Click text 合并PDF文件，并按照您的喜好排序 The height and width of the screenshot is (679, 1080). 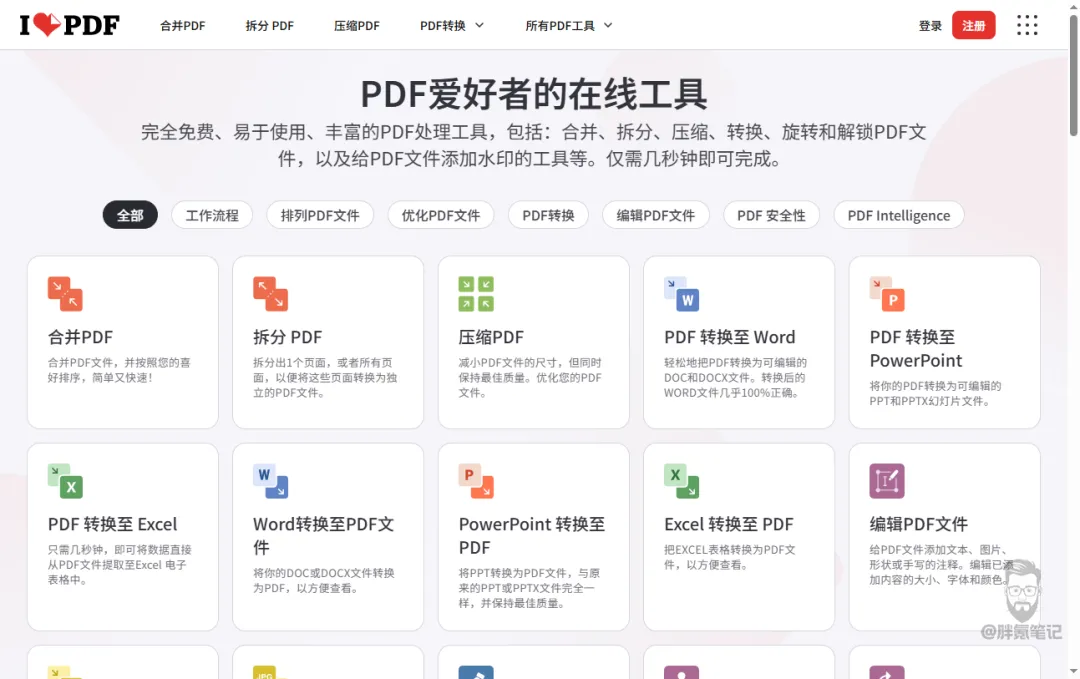pos(118,370)
